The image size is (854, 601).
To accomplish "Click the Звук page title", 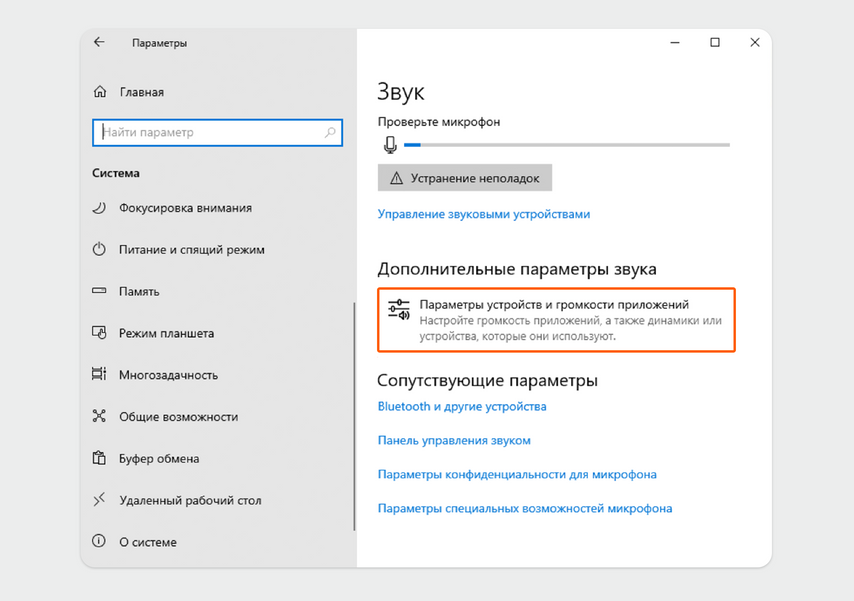I will [x=400, y=92].
